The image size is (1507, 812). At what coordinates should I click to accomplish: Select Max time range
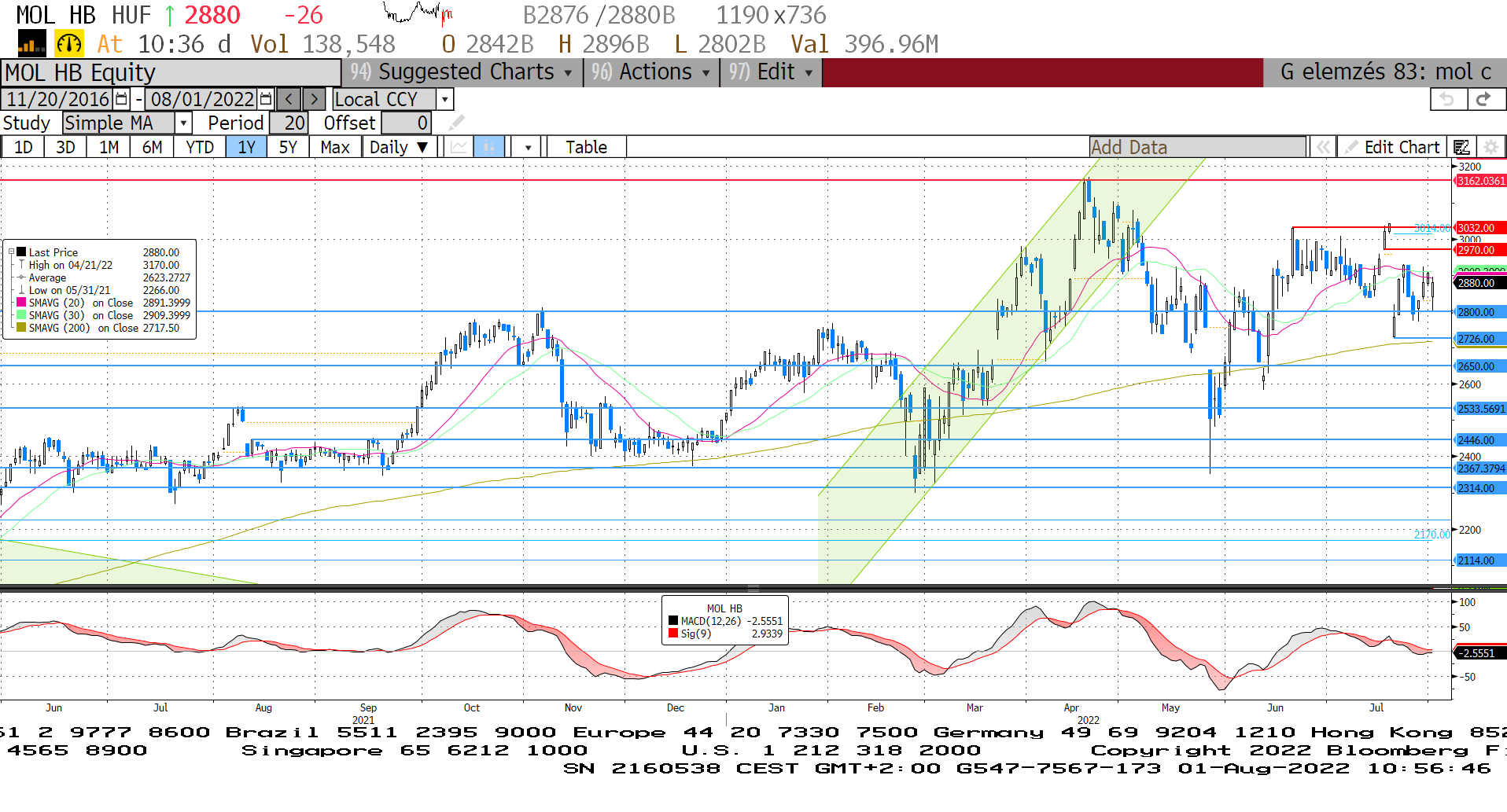(335, 147)
